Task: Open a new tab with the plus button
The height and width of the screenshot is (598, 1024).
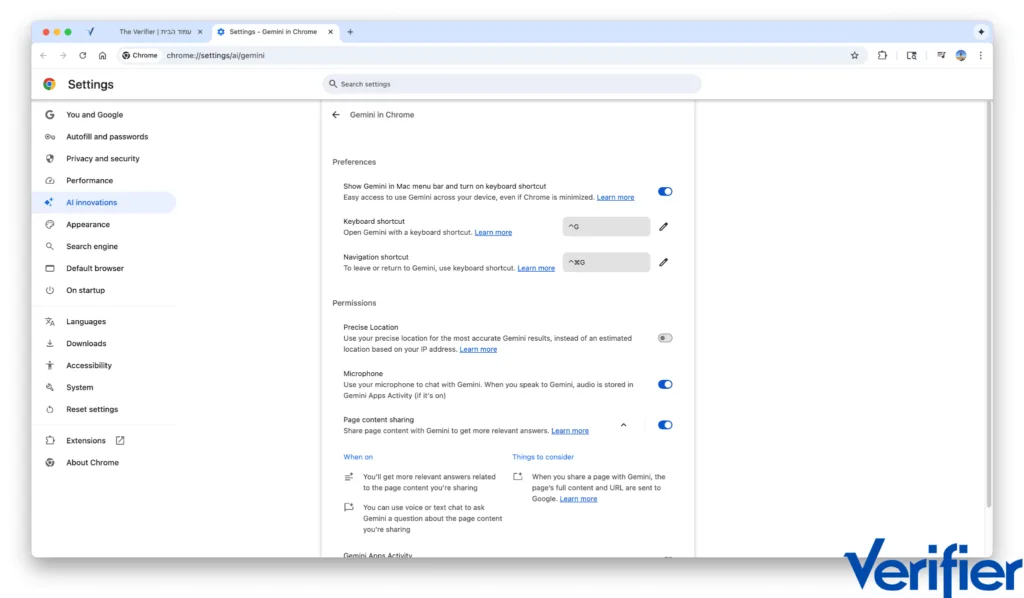Action: coord(350,31)
